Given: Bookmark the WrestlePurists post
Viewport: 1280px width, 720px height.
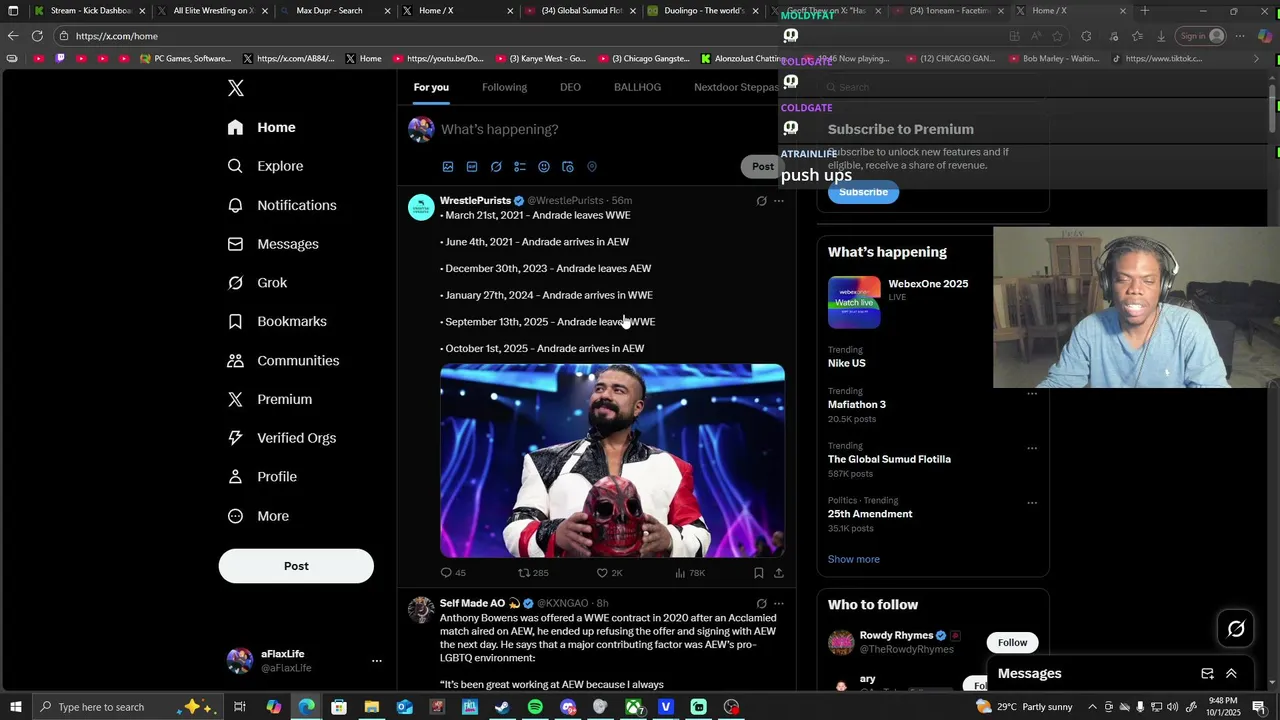Looking at the screenshot, I should 759,573.
